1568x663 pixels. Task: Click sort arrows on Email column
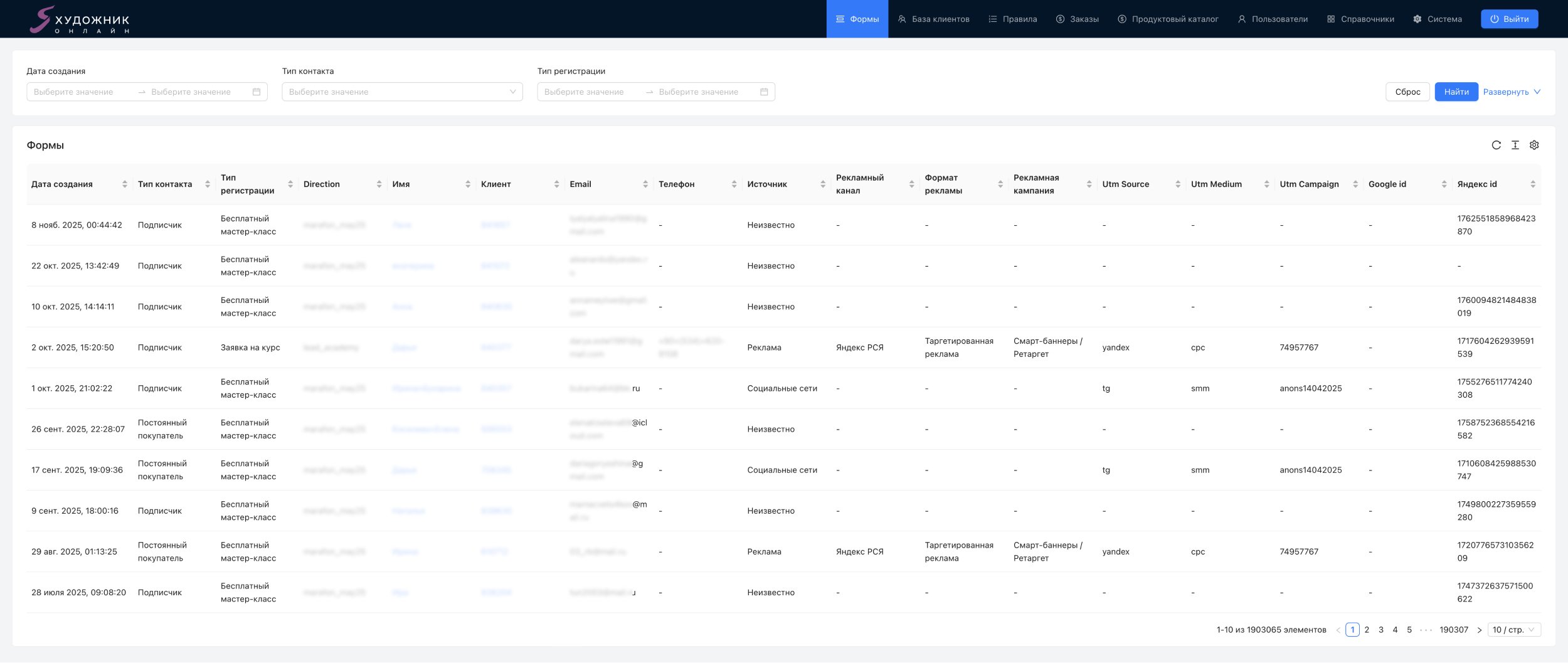645,184
